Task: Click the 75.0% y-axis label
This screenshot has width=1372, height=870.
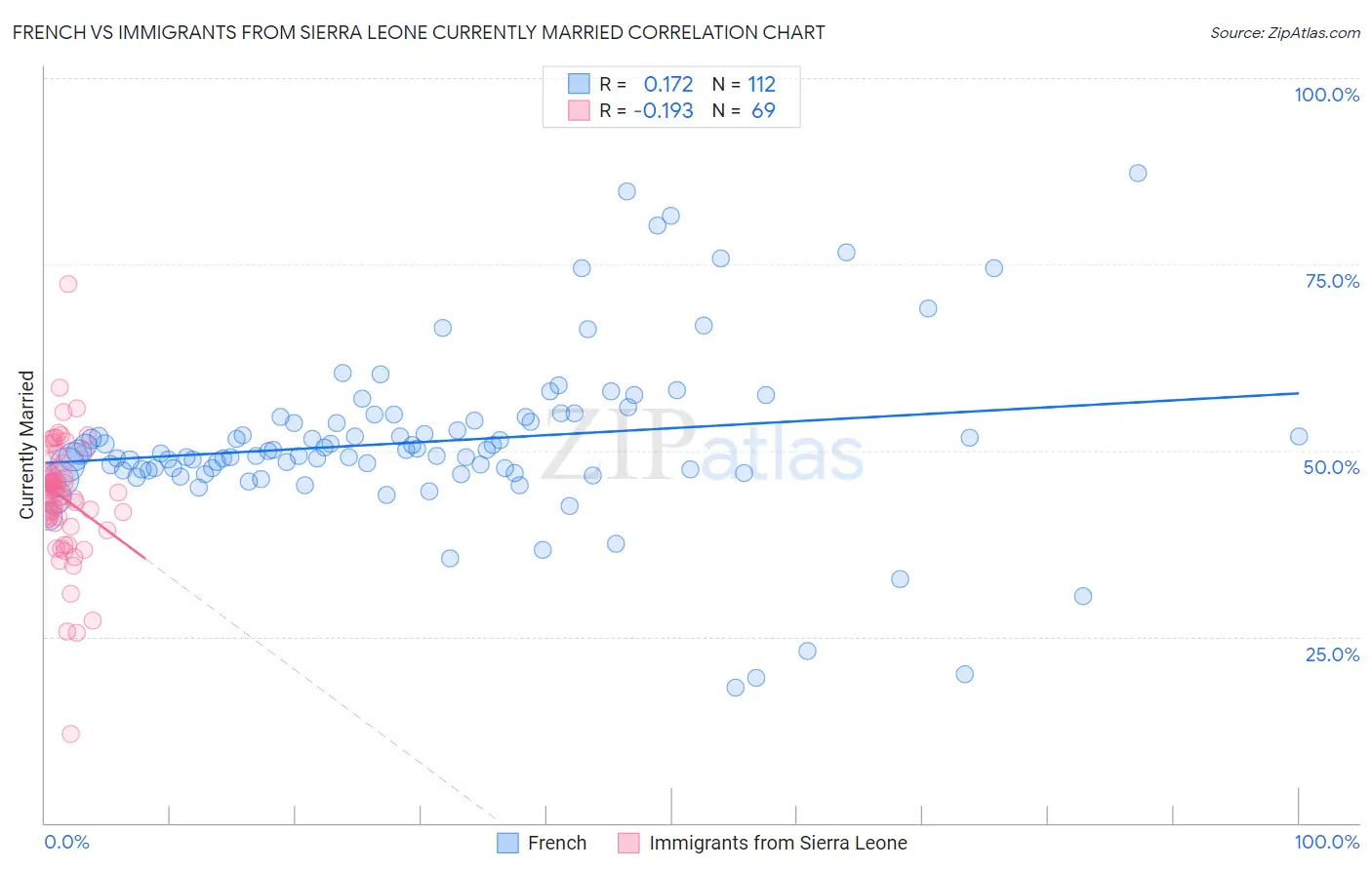Action: tap(1332, 281)
